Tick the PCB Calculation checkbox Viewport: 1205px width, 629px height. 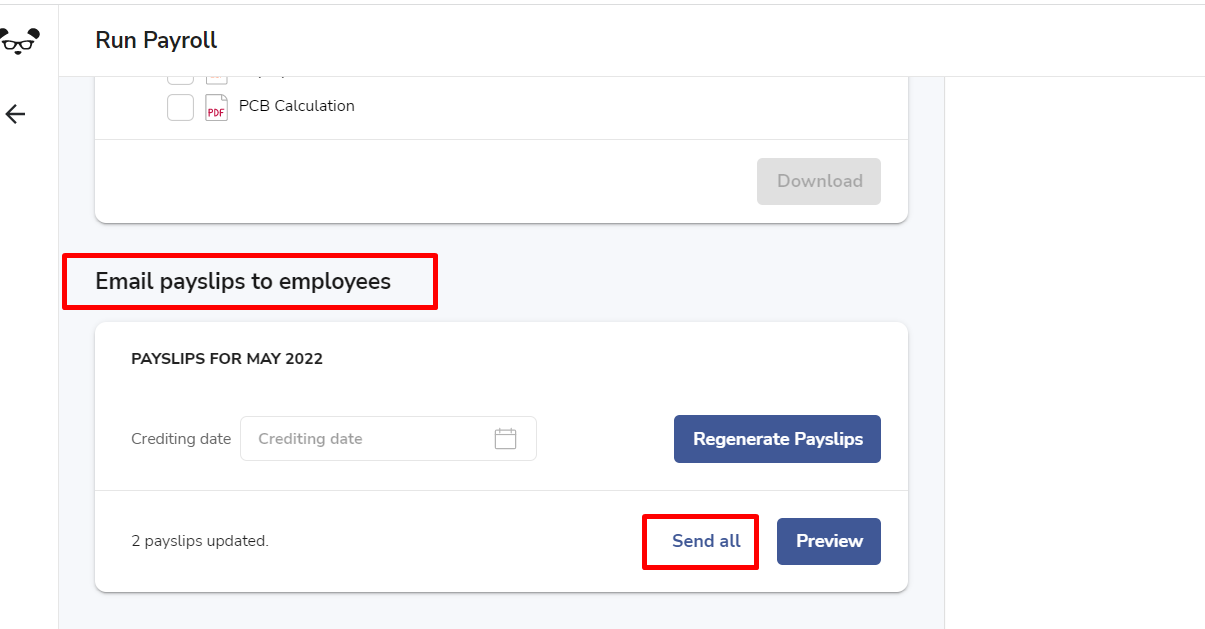coord(180,107)
